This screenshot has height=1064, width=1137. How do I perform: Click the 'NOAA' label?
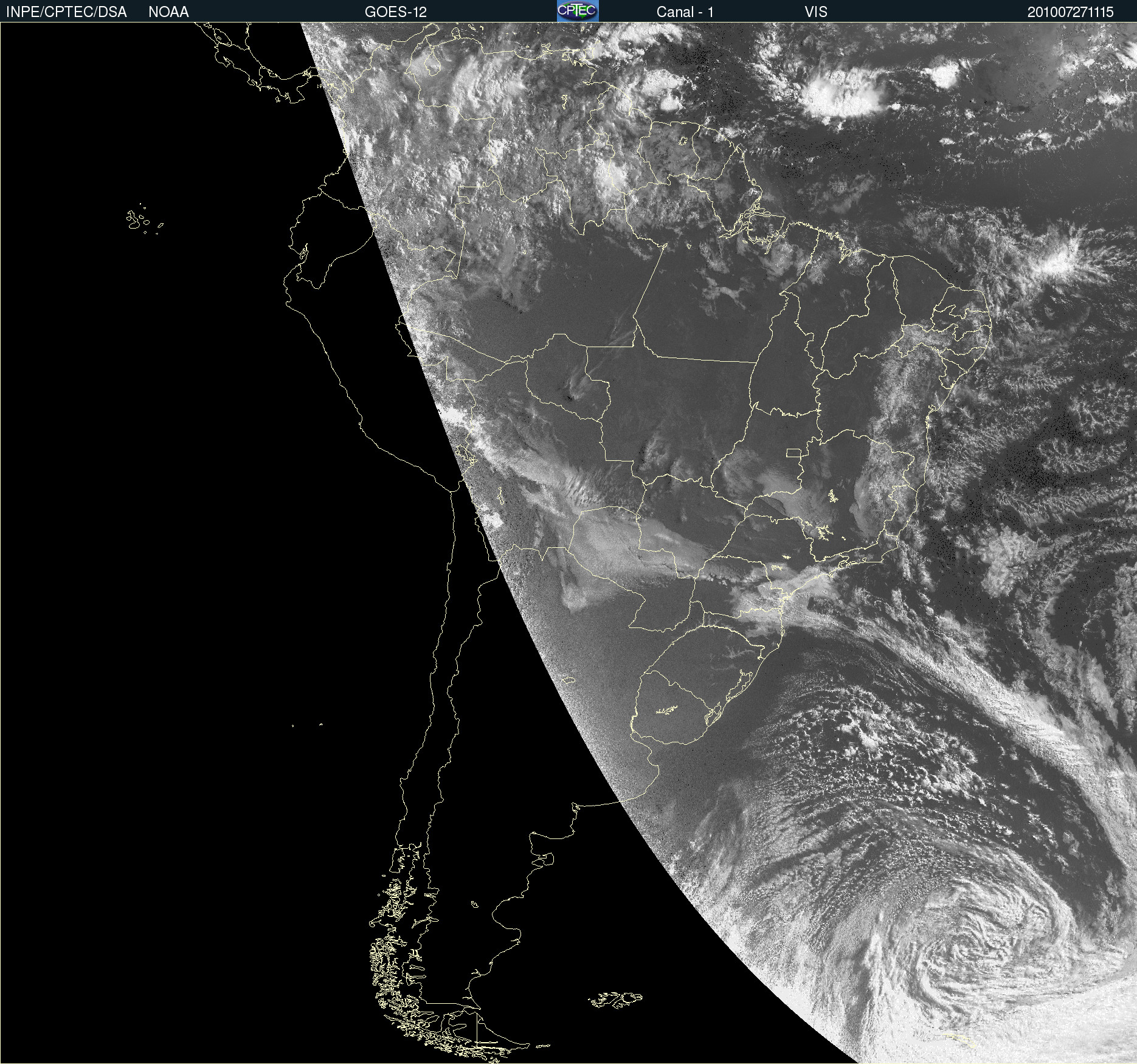pos(168,12)
